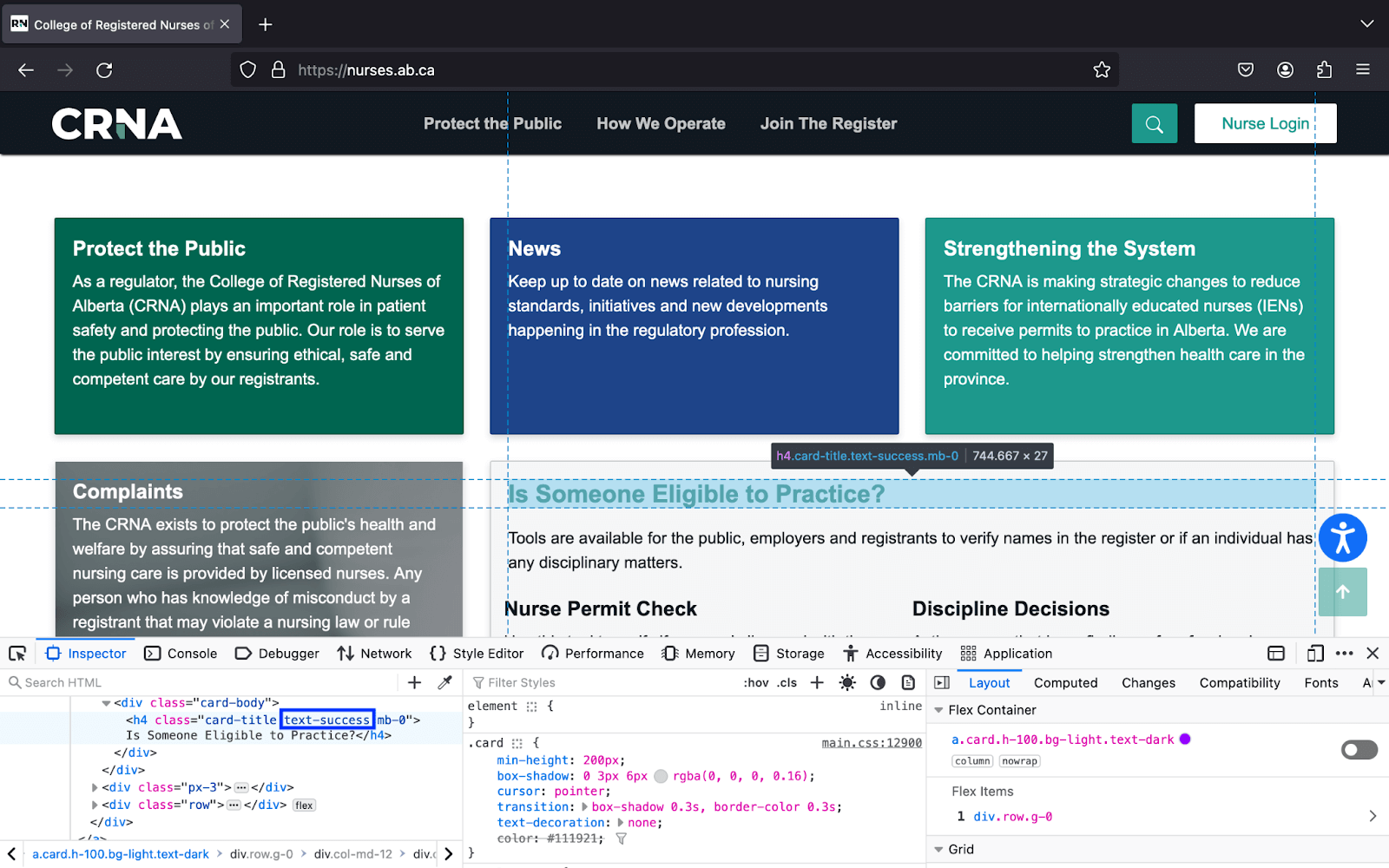Collapse the div card-body node

[106, 703]
